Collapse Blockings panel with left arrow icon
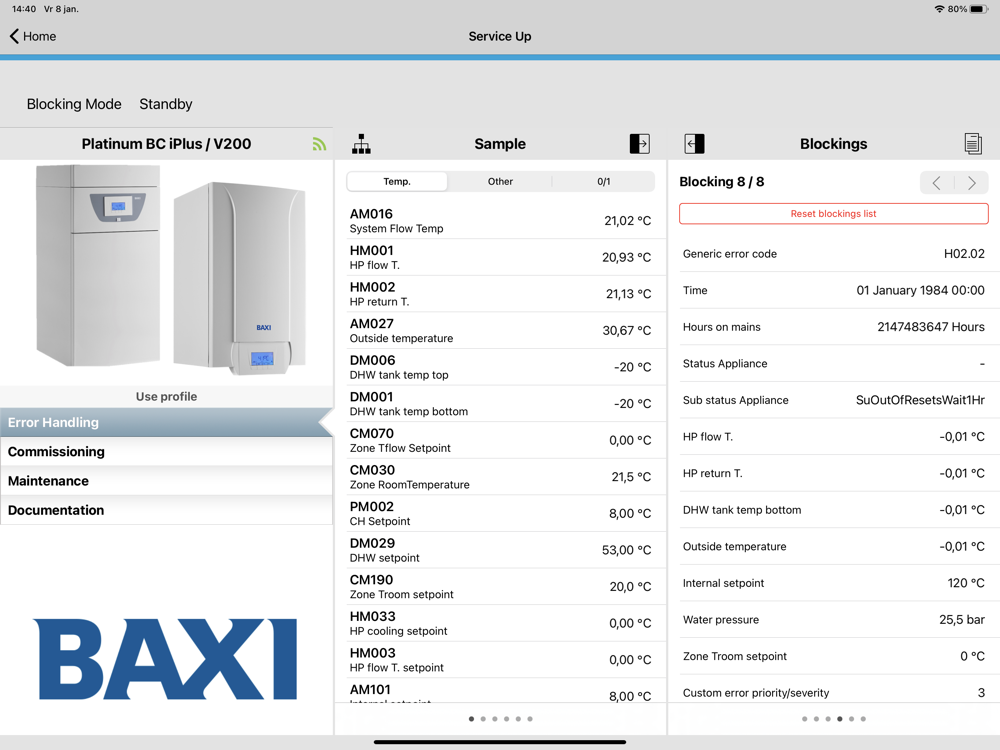 pos(695,143)
